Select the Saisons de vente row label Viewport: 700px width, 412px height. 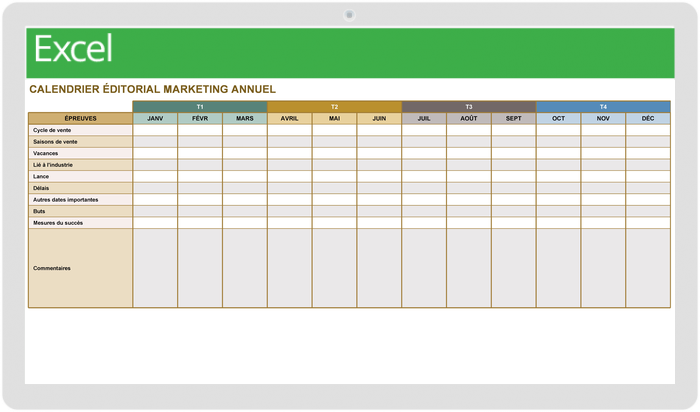tap(80, 141)
